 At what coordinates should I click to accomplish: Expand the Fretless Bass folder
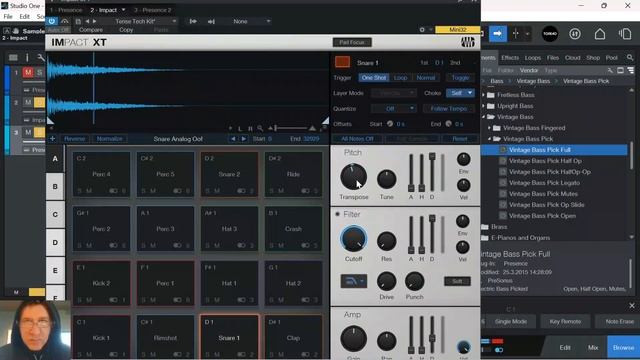pos(484,95)
